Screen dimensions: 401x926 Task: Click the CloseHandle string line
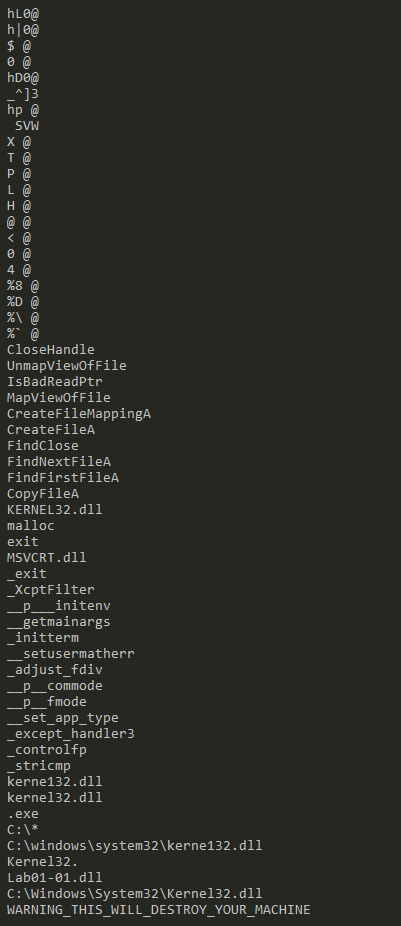click(x=51, y=350)
